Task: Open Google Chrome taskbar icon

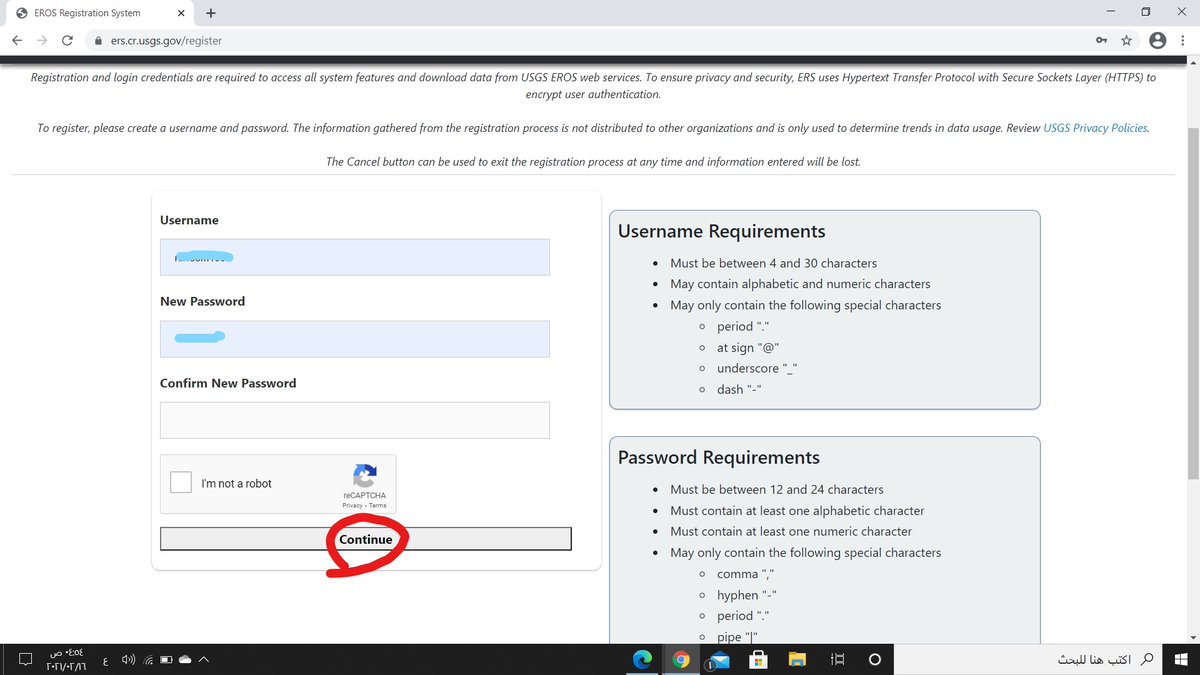Action: tap(681, 660)
